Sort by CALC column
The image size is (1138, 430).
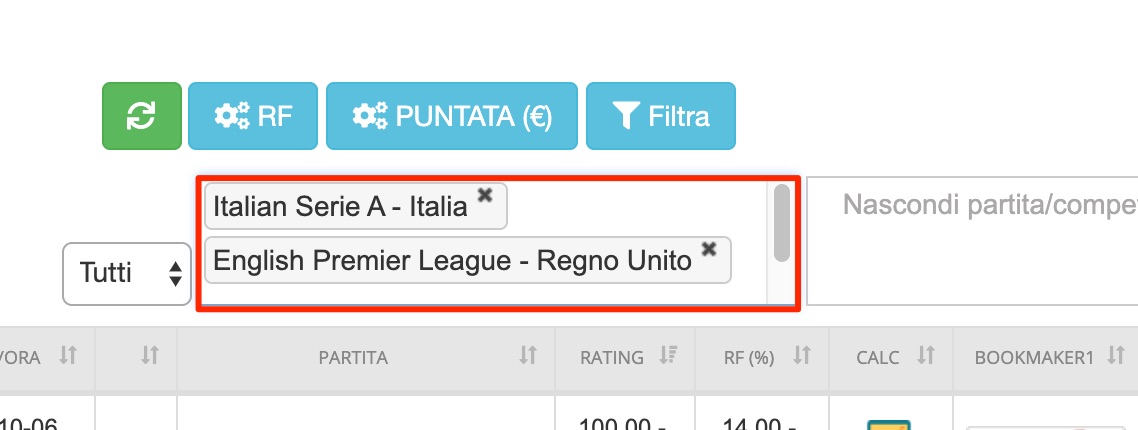click(891, 357)
